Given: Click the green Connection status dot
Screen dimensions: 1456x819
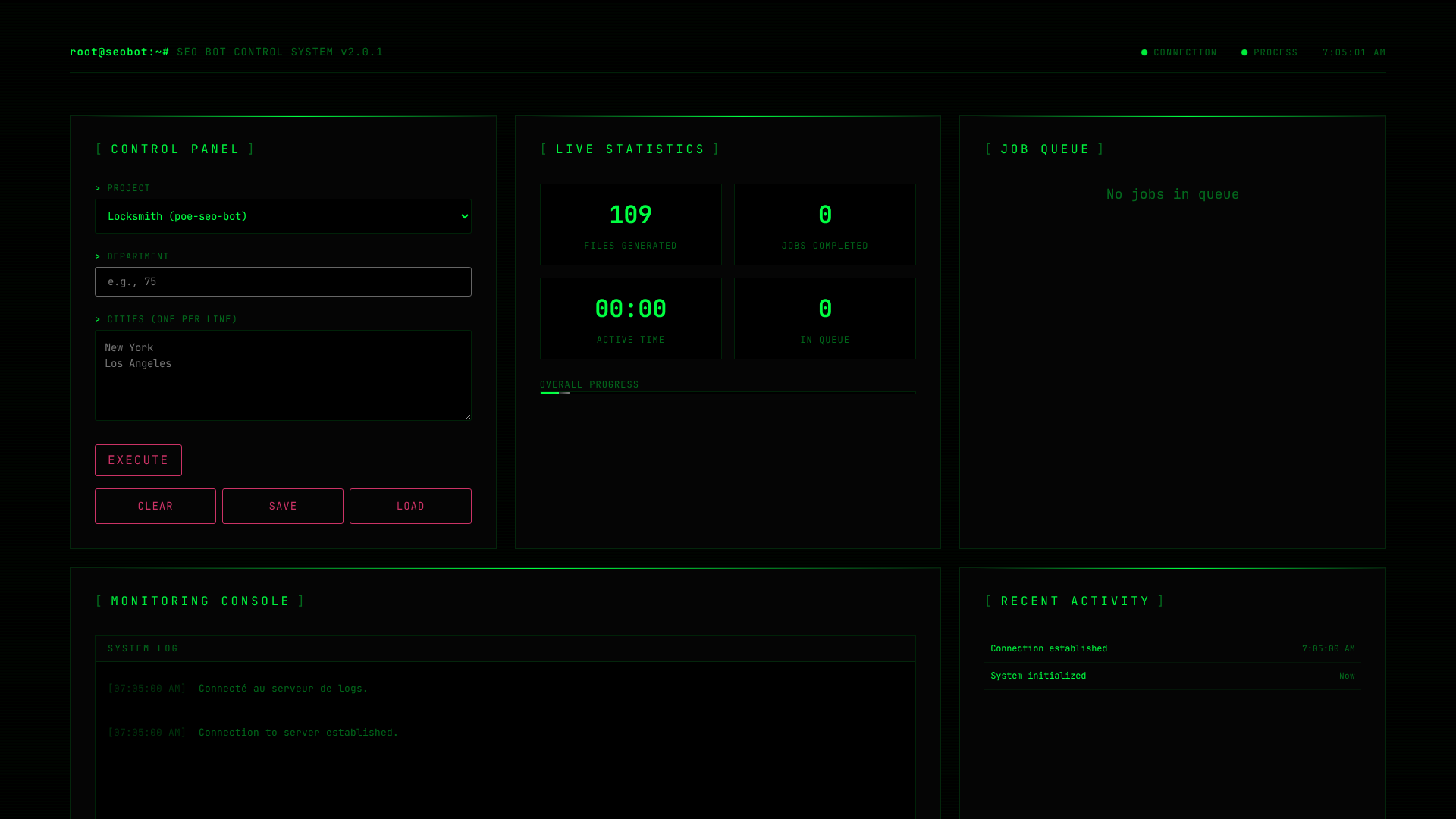Looking at the screenshot, I should (x=1144, y=52).
